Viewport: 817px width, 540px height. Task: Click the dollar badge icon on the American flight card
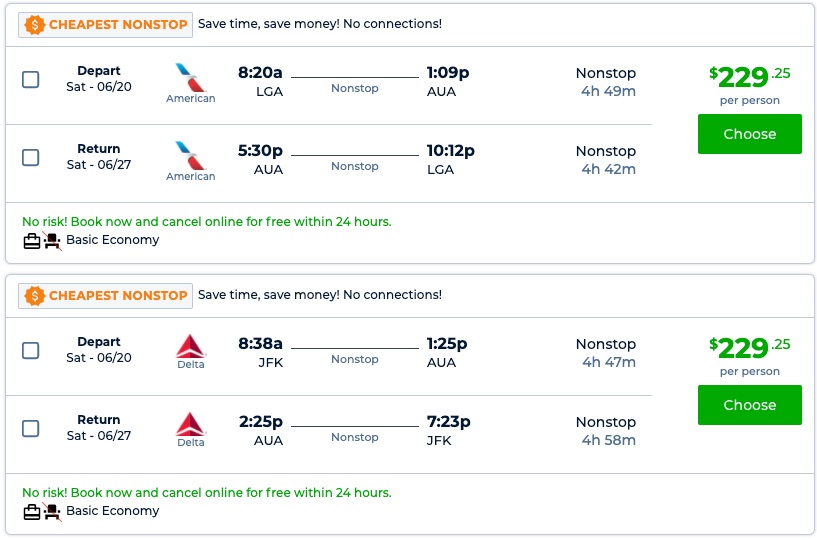[x=35, y=24]
